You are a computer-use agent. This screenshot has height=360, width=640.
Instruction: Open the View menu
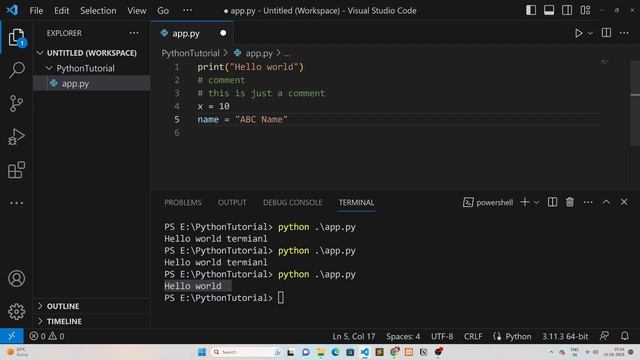(137, 11)
